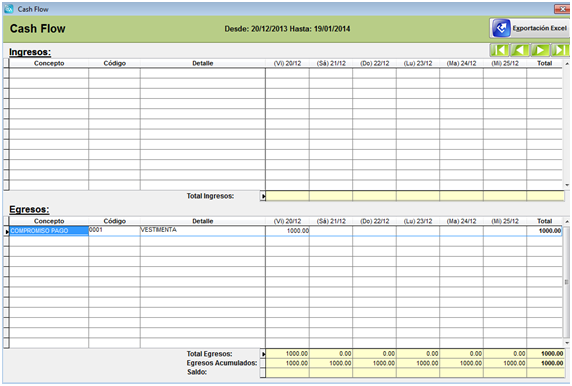Screen dimensions: 572x386
Task: Click Ingresos Detalle column header
Action: pyautogui.click(x=202, y=63)
